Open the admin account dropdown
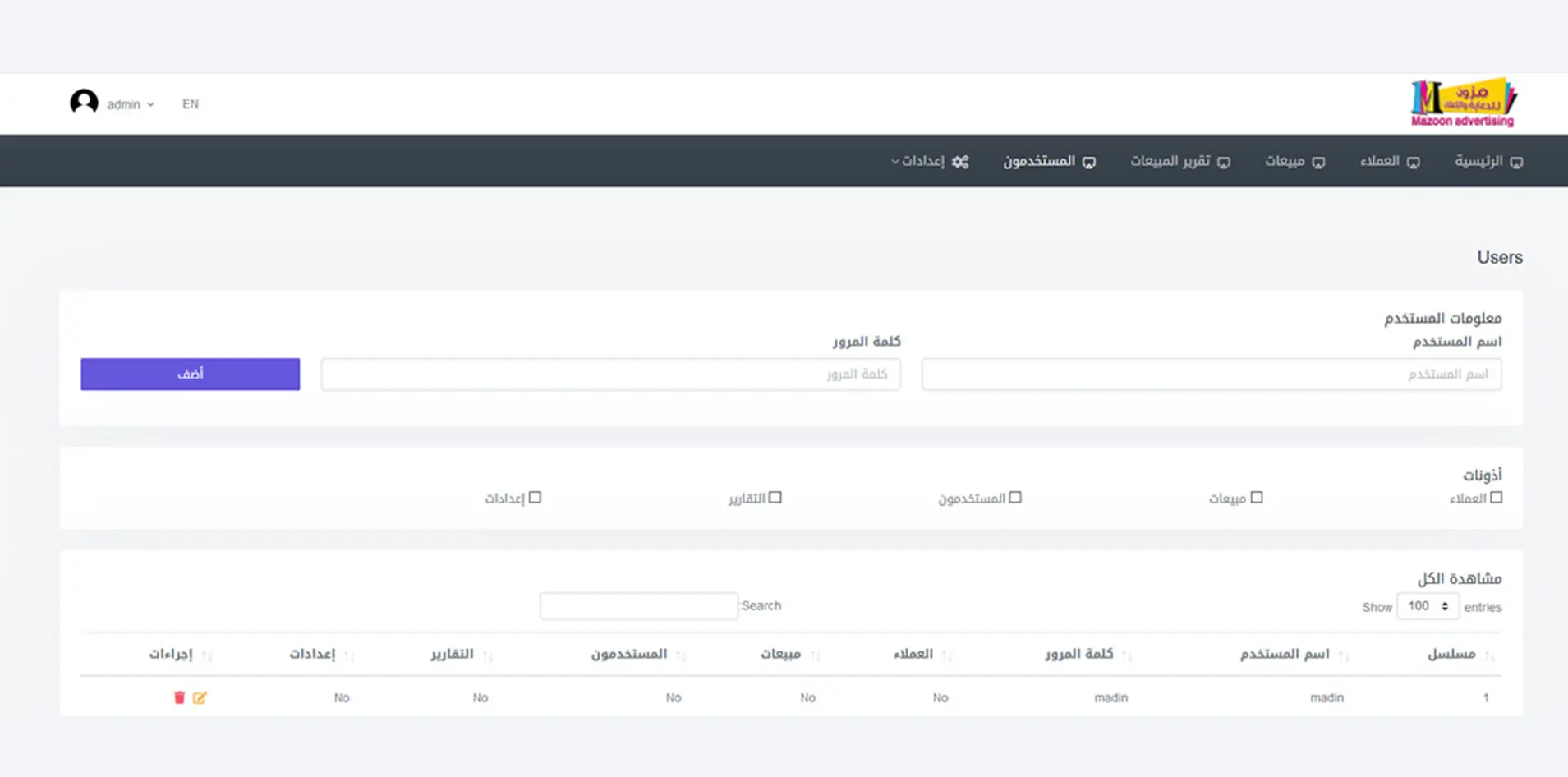Screen dimensions: 1568x777 click(130, 104)
